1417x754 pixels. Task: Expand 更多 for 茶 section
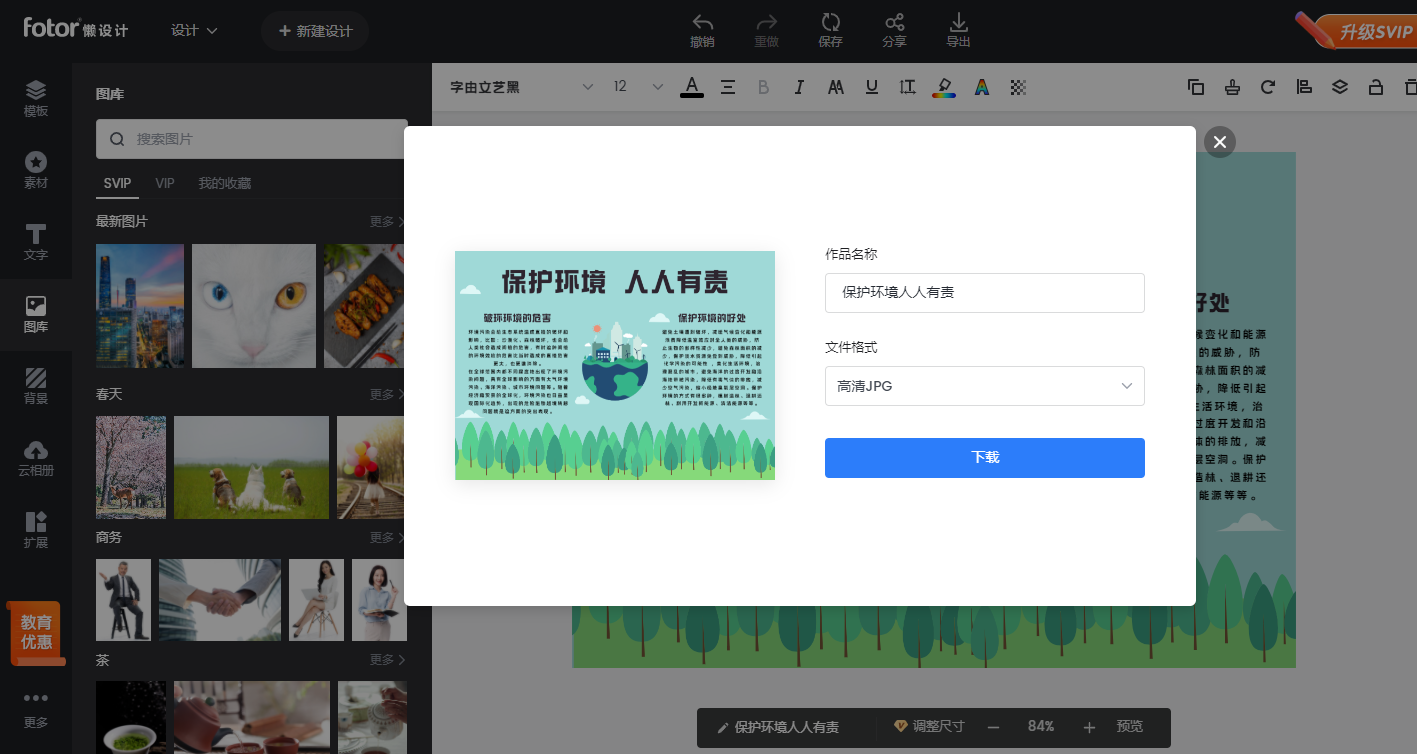[x=387, y=660]
